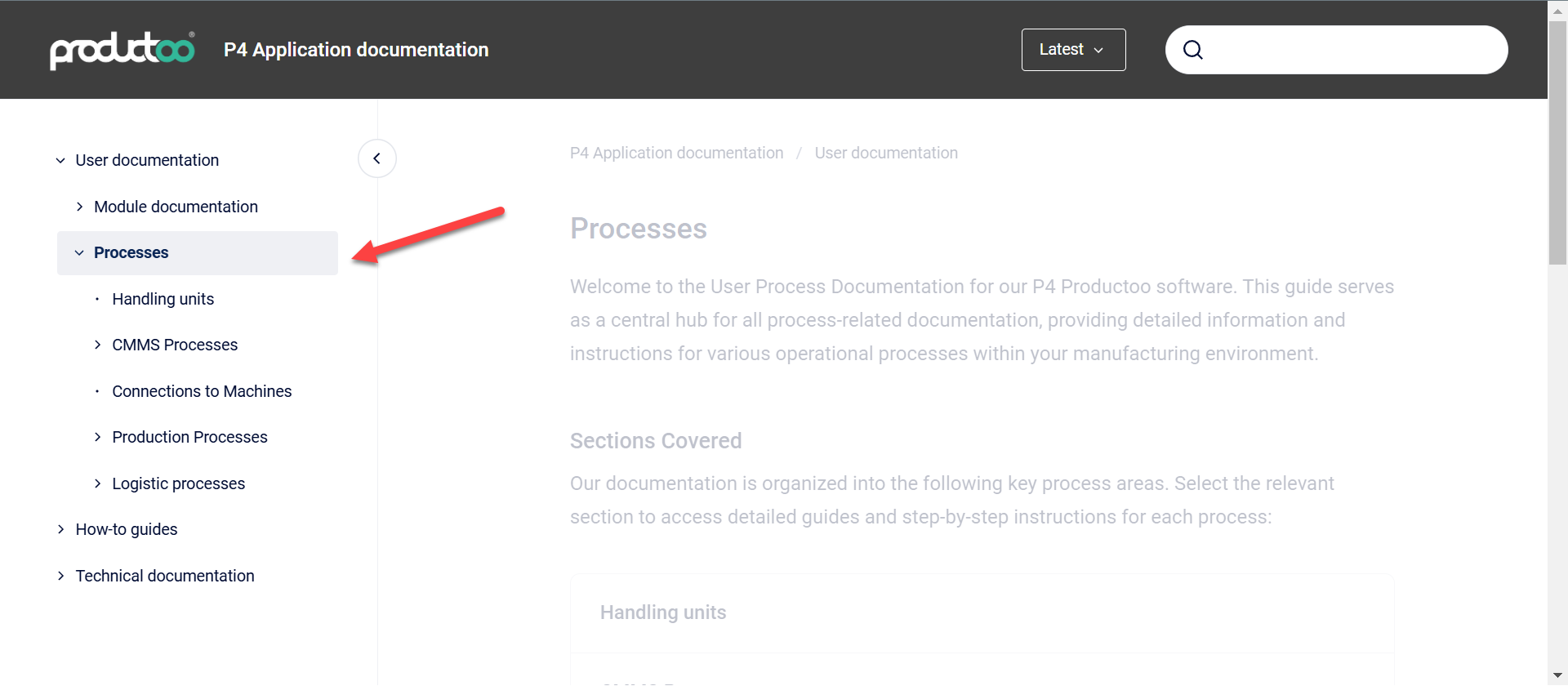Expand the Logistic processes chevron
Viewport: 1568px width, 686px height.
pos(97,484)
